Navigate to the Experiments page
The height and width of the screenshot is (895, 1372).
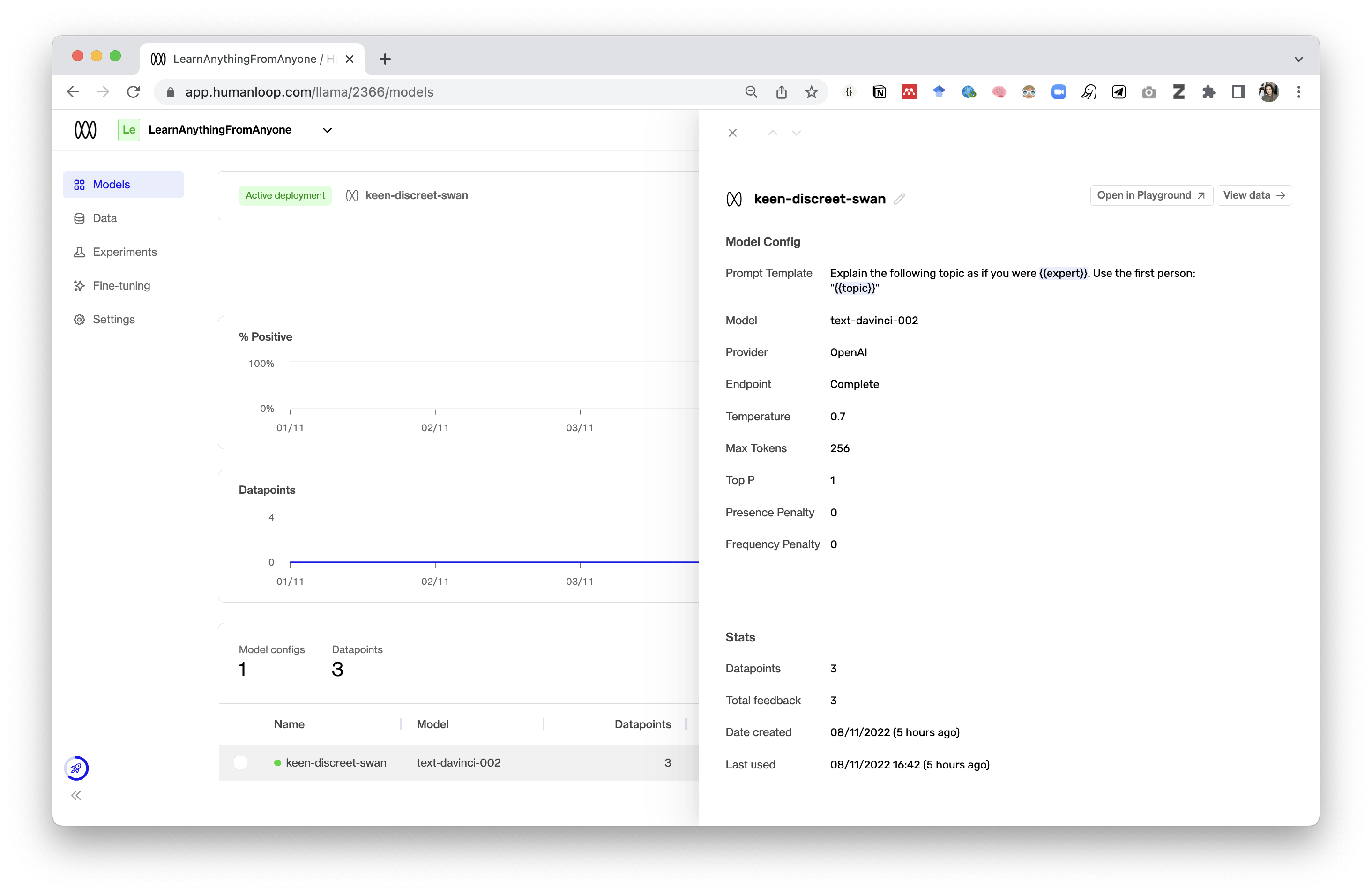124,252
